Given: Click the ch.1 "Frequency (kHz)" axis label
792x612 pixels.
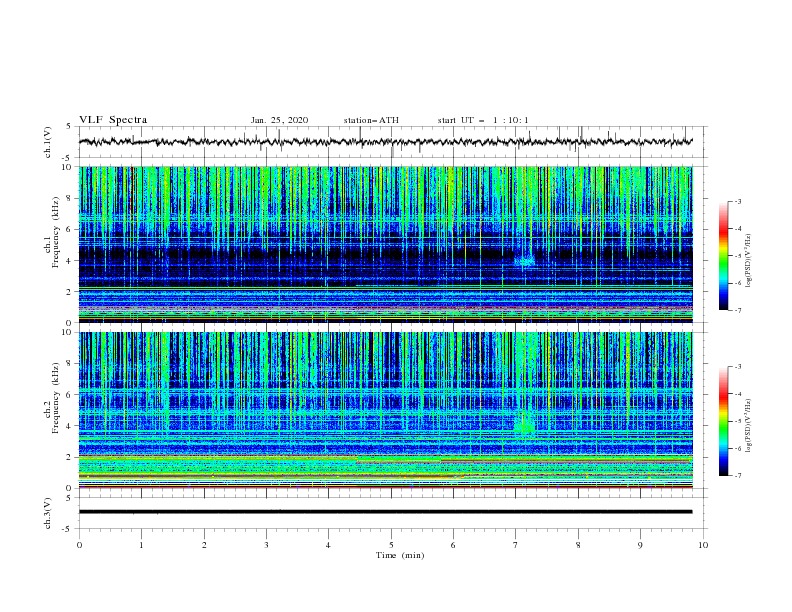Looking at the screenshot, I should [56, 233].
